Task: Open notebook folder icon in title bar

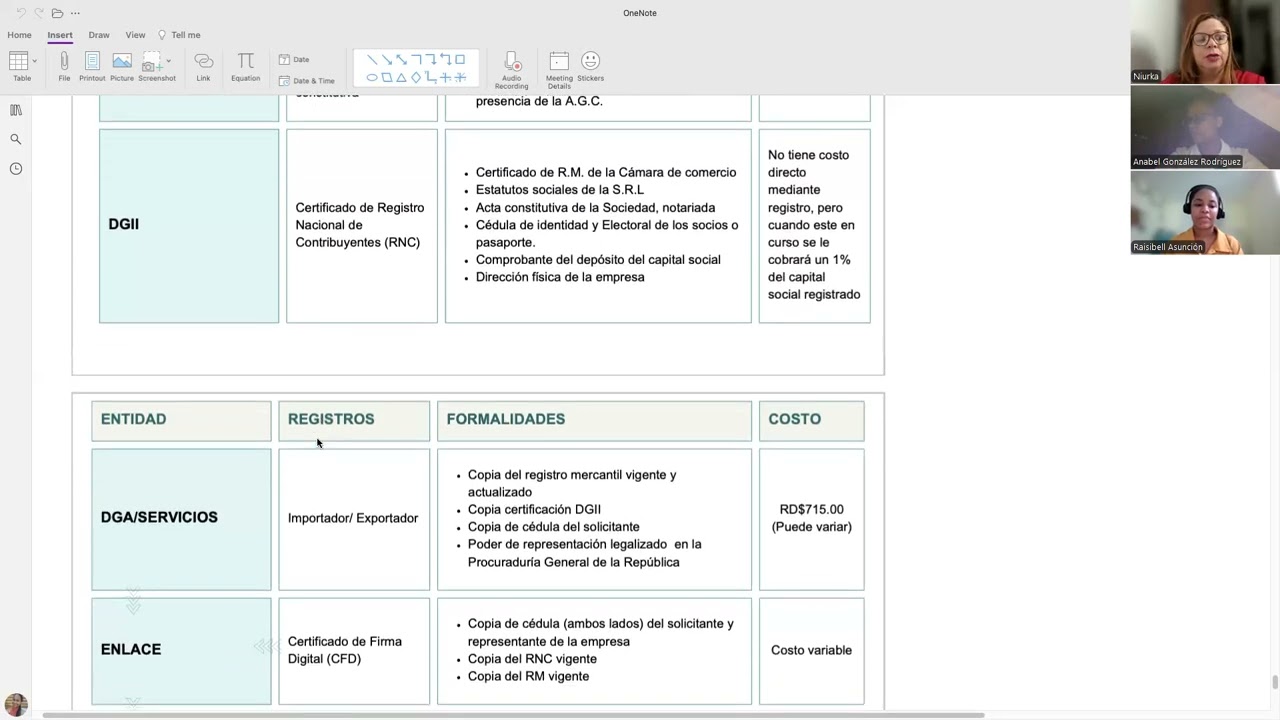Action: (x=57, y=13)
